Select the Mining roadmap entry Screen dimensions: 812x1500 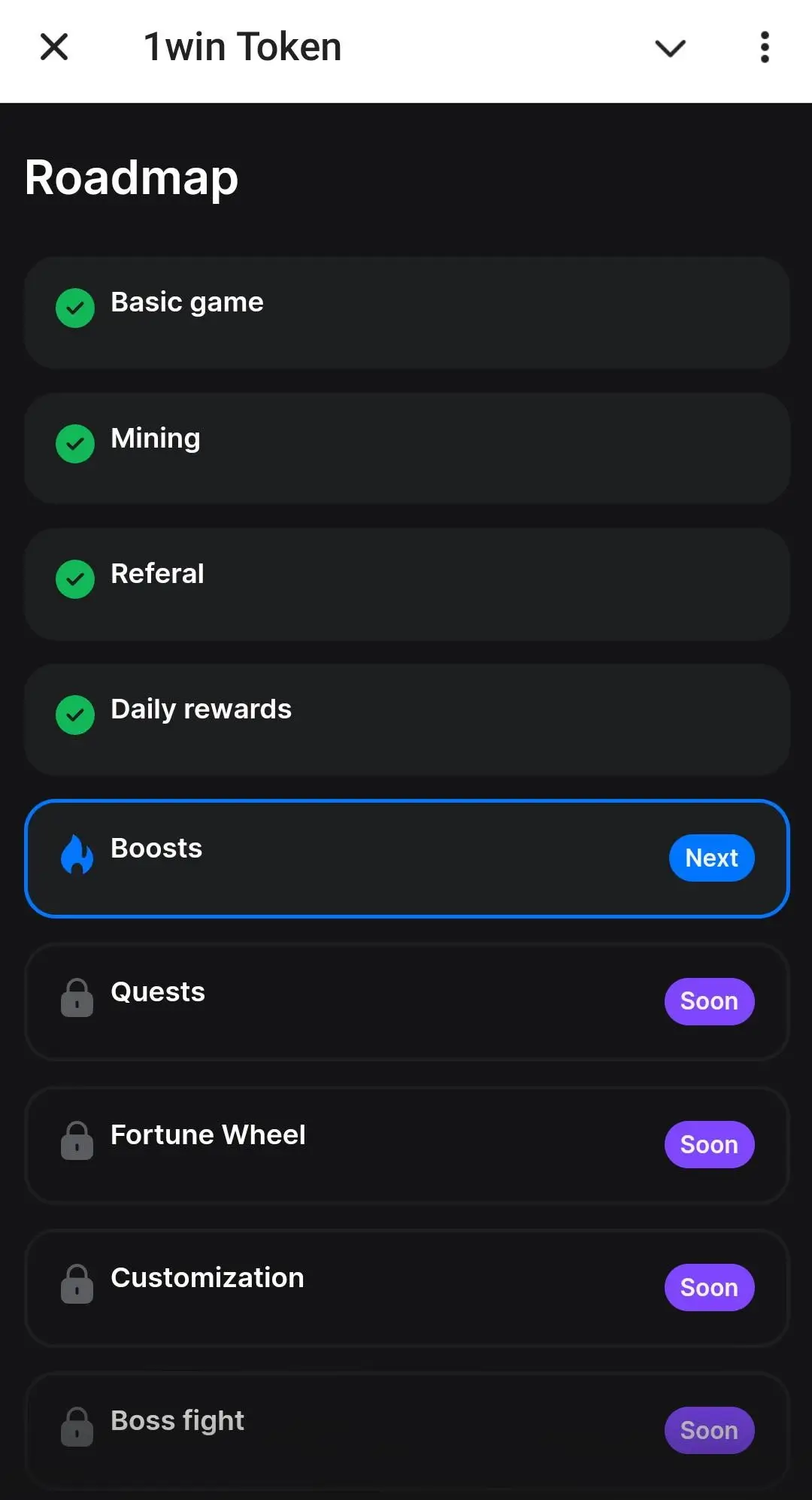406,448
